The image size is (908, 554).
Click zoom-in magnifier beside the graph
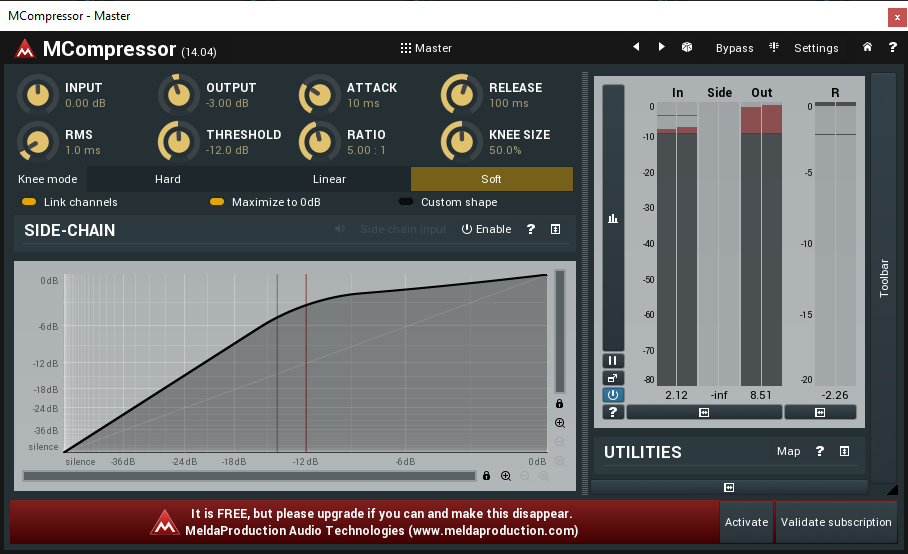pyautogui.click(x=560, y=423)
